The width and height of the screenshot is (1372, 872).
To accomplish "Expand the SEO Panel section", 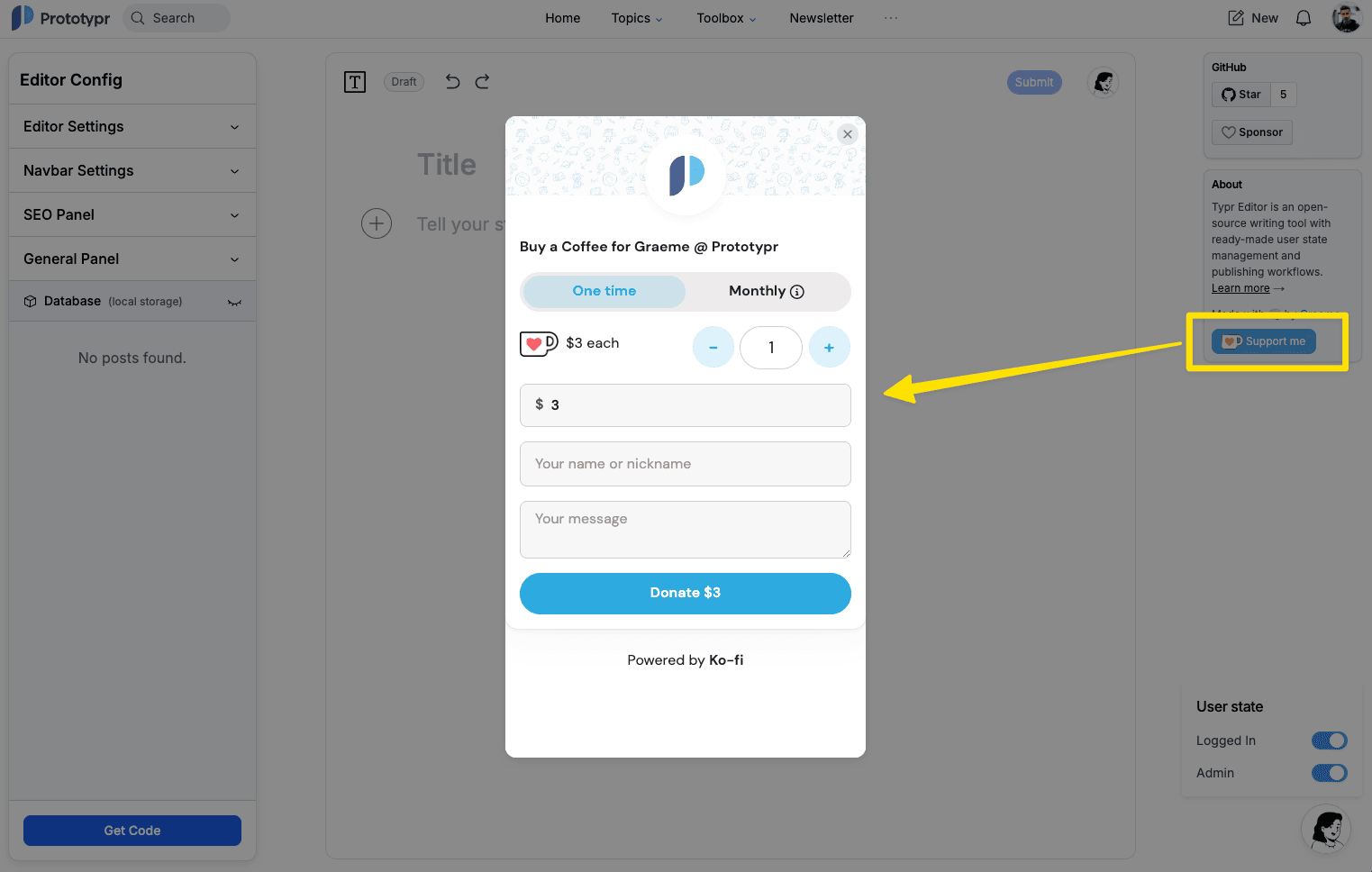I will point(132,214).
